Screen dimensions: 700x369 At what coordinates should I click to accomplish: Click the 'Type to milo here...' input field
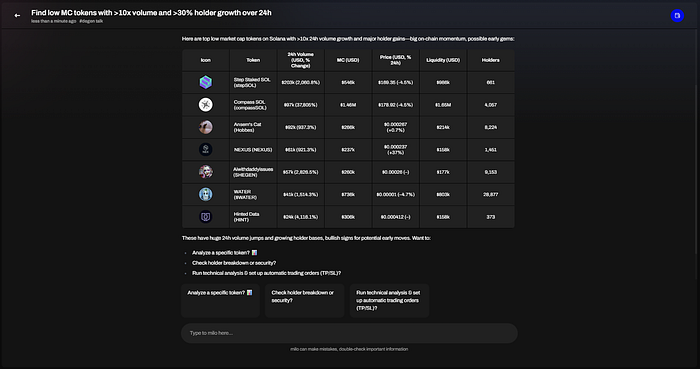pos(349,333)
